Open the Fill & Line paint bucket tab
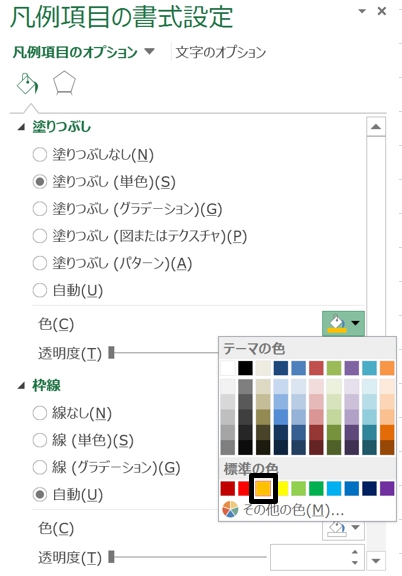The height and width of the screenshot is (576, 402). (28, 84)
